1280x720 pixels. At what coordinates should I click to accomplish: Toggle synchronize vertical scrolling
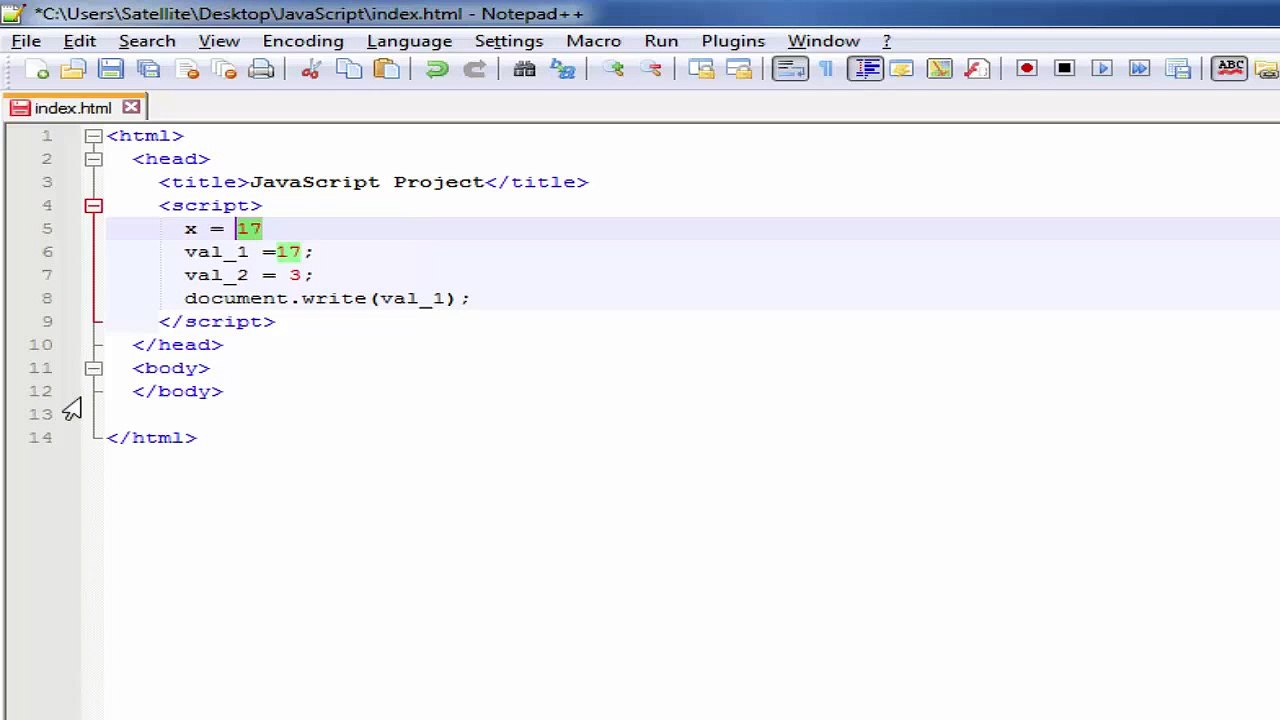701,69
